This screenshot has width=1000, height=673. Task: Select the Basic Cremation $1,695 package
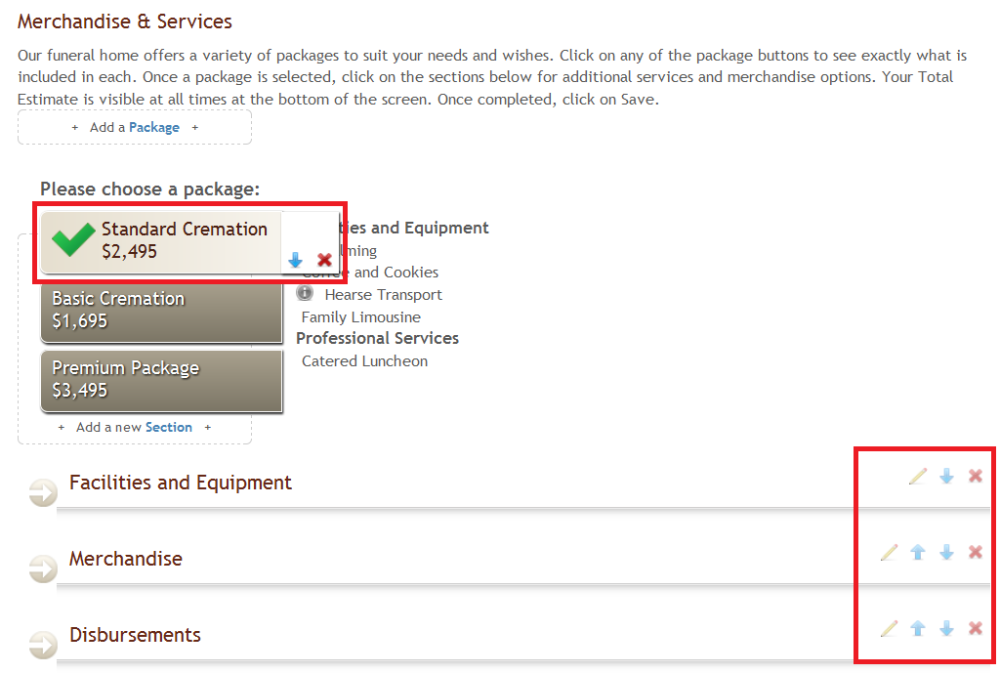pyautogui.click(x=162, y=310)
